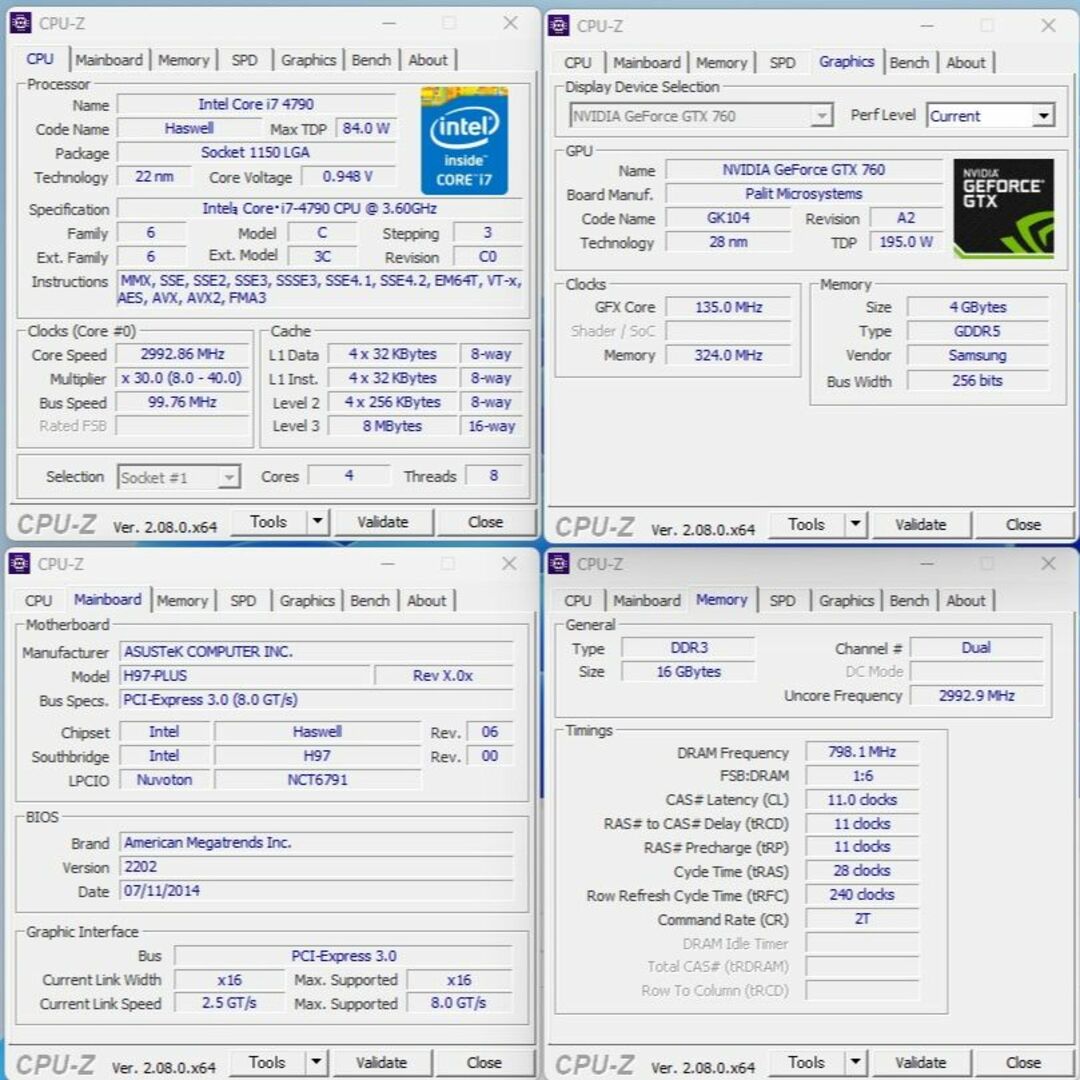Expand the Socket #1 selection dropdown
The image size is (1080, 1080).
pos(229,477)
